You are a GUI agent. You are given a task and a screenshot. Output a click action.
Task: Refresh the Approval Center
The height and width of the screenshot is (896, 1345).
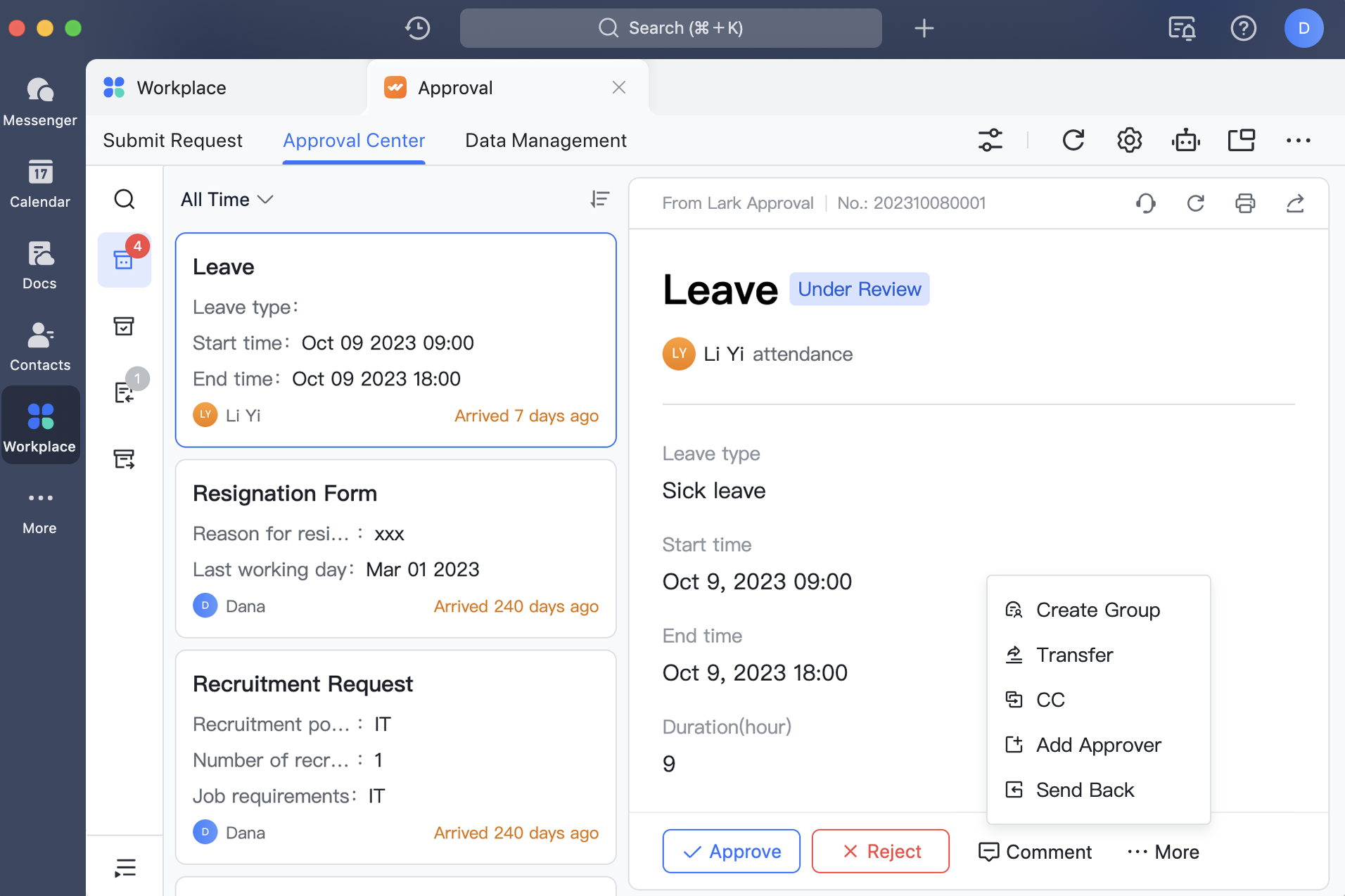pos(1073,140)
